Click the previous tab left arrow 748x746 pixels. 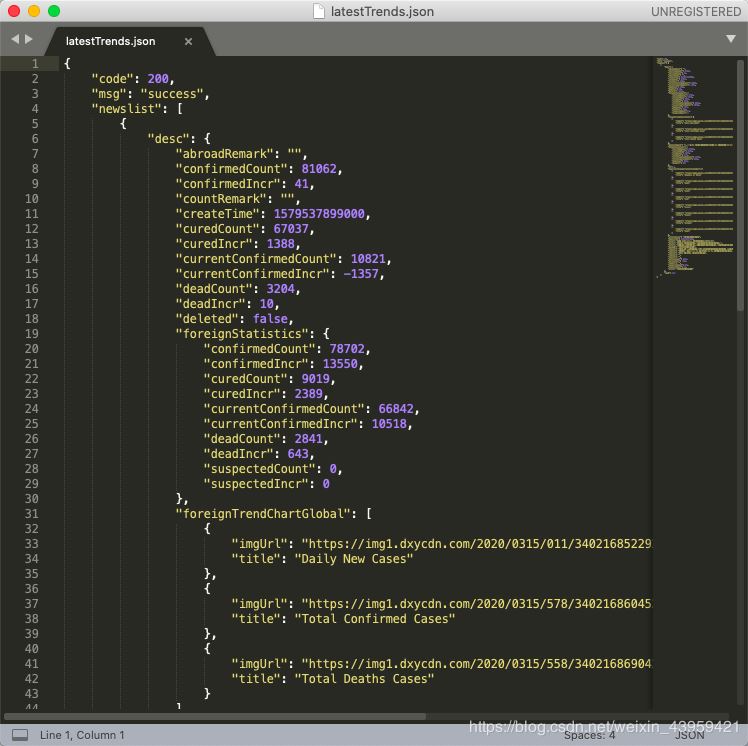click(x=15, y=39)
